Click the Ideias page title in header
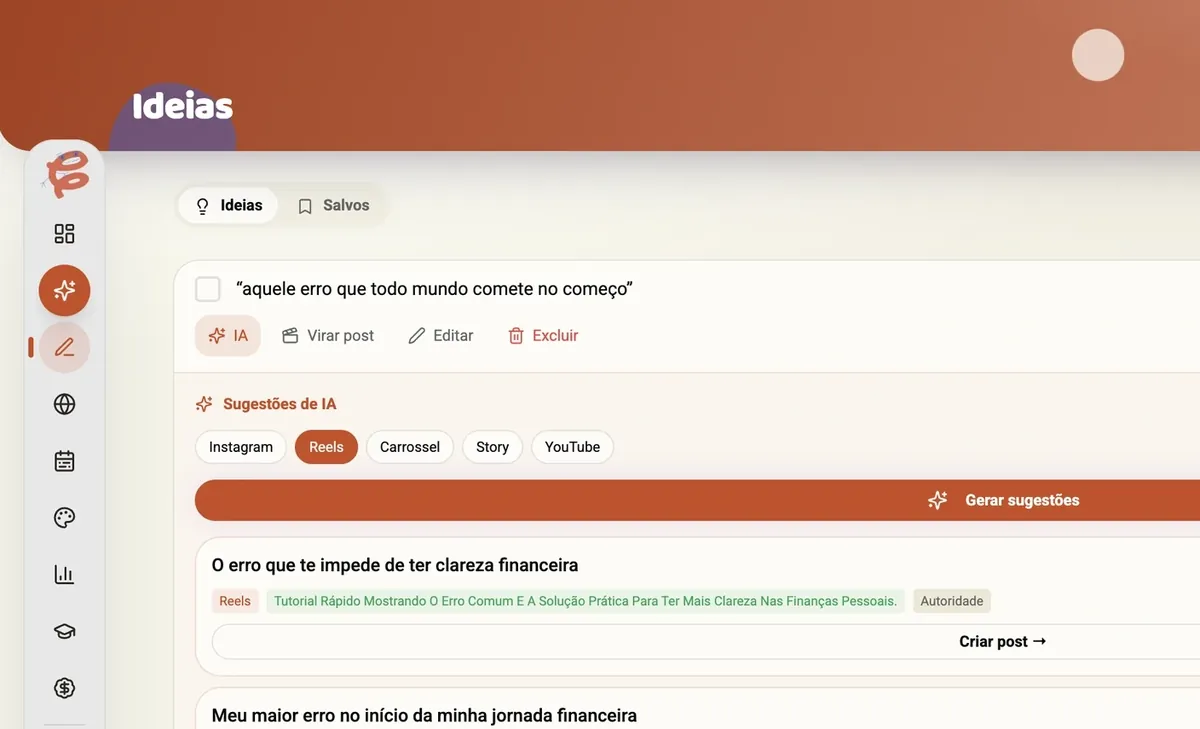Image resolution: width=1200 pixels, height=729 pixels. click(182, 106)
